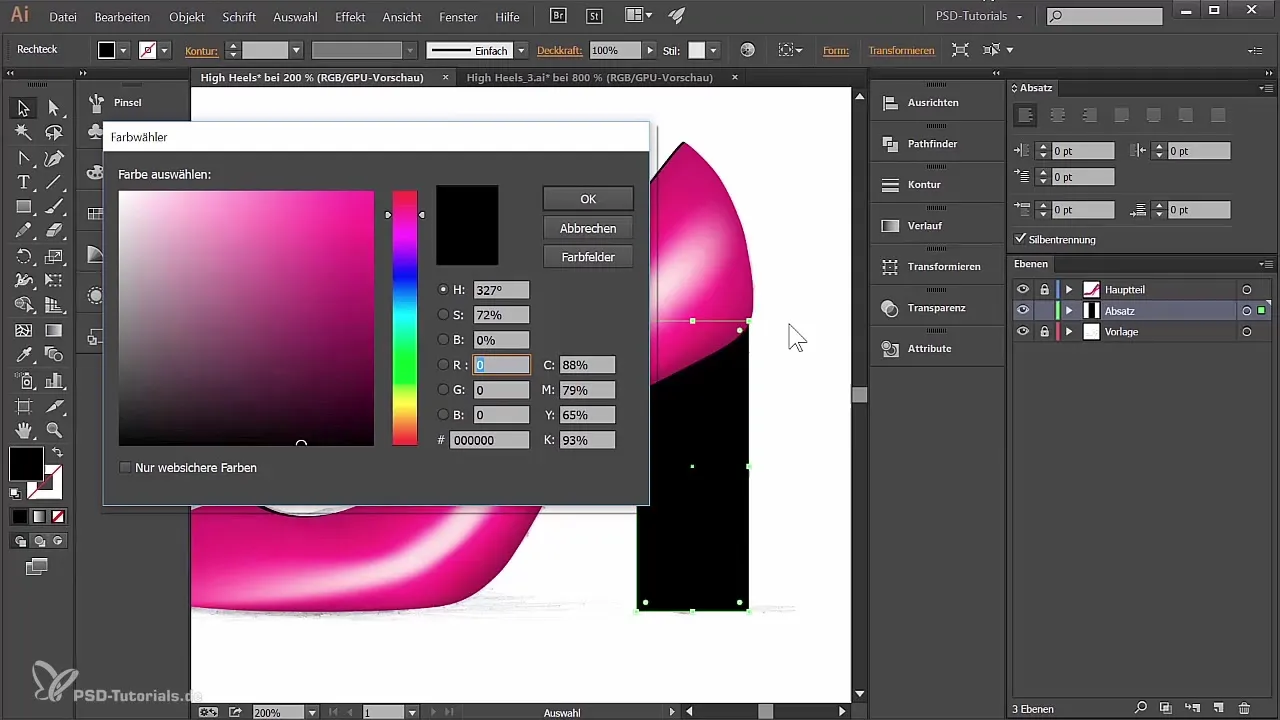Click the Form link in control bar
This screenshot has height=720, width=1280.
836,50
